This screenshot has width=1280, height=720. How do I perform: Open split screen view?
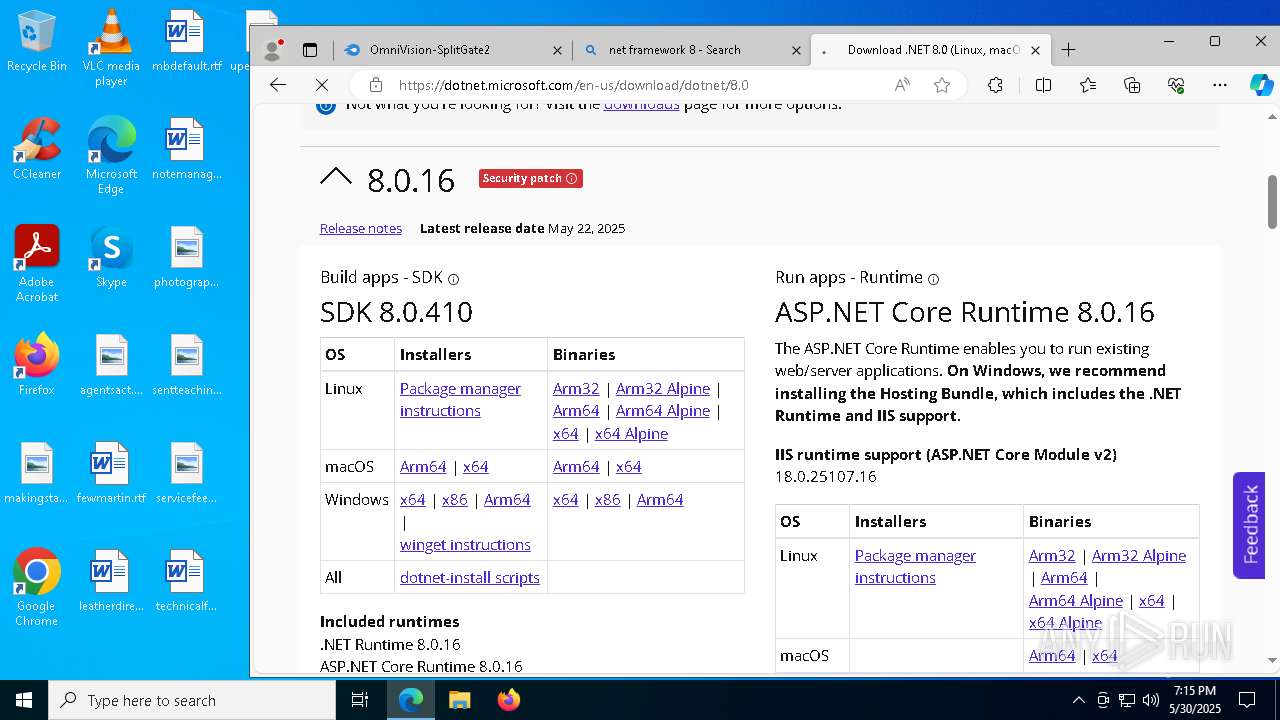coord(1043,85)
